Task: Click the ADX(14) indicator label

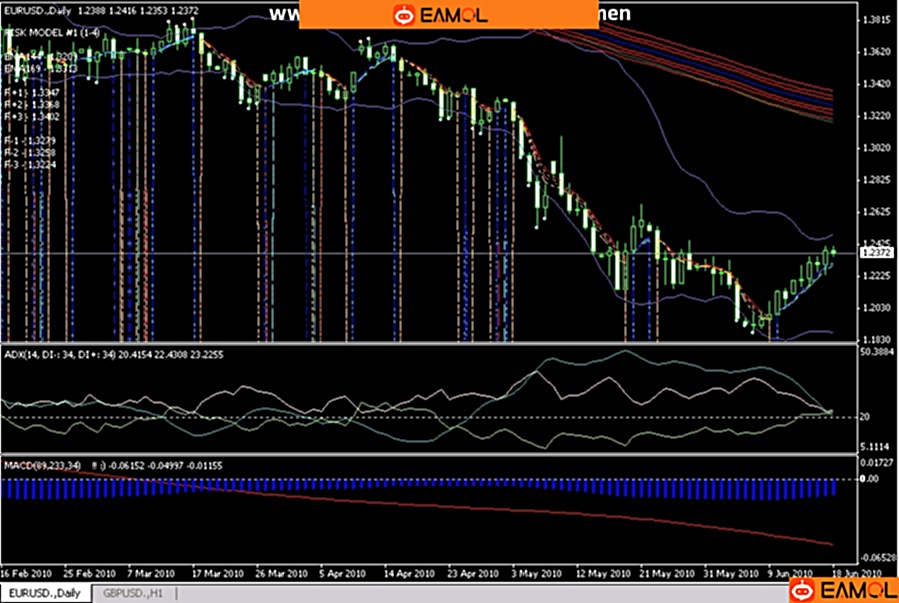Action: [x=36, y=353]
